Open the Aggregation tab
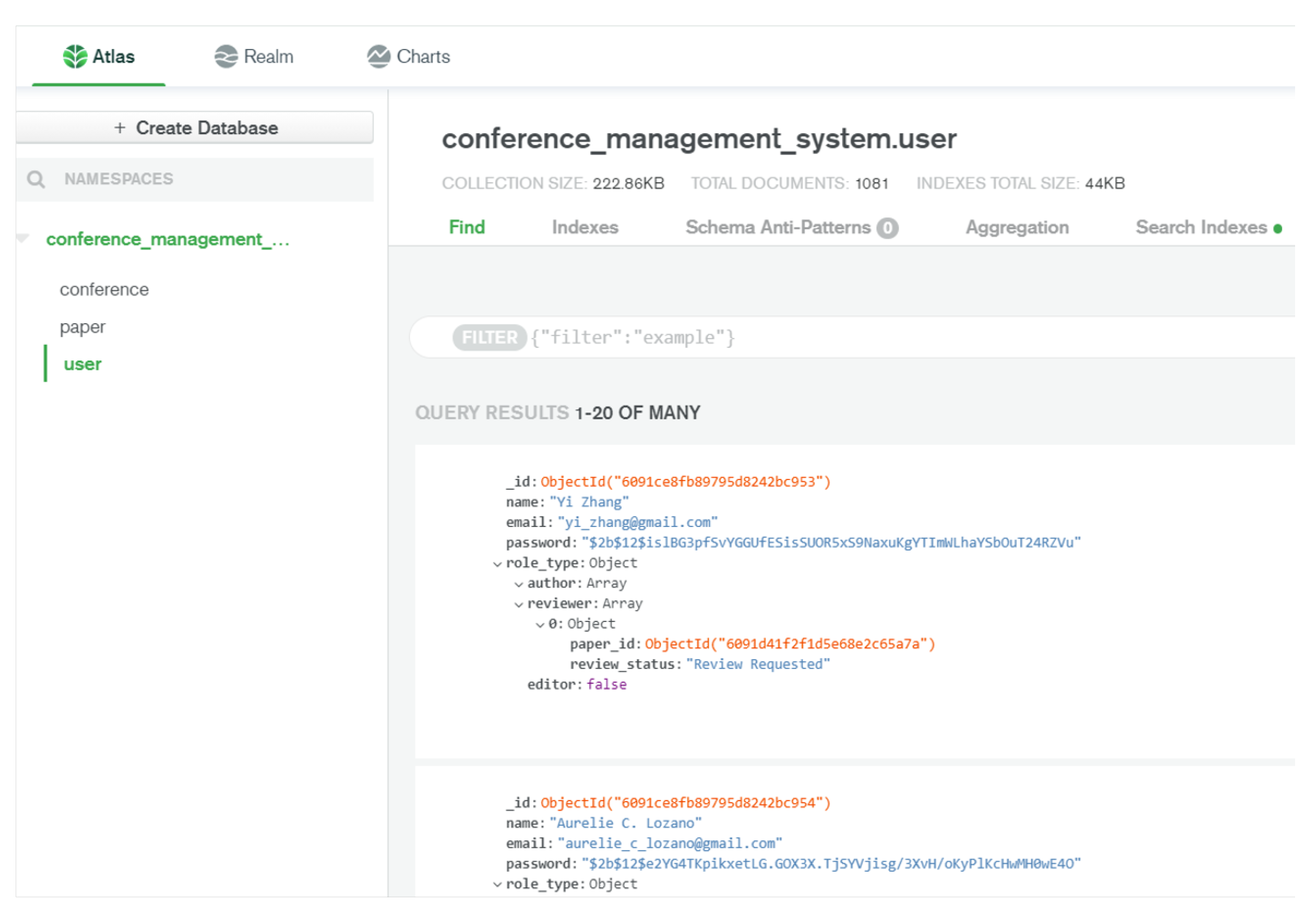This screenshot has width=1316, height=915. click(1017, 228)
